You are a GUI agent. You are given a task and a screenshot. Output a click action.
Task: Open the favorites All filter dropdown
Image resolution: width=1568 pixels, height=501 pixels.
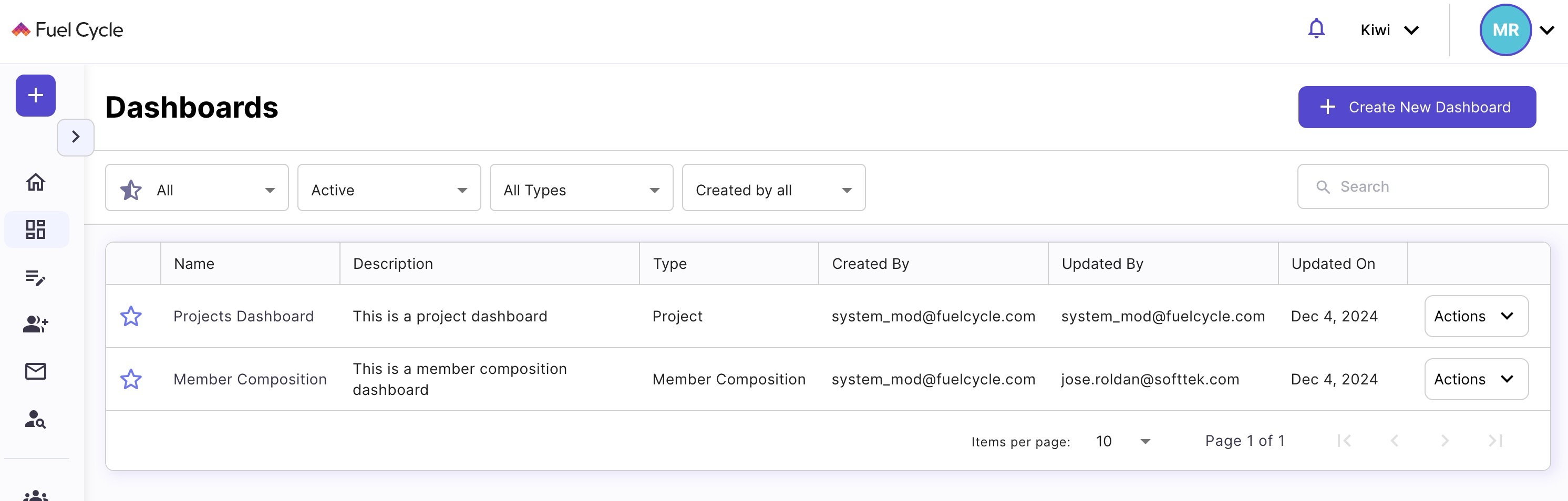coord(197,188)
